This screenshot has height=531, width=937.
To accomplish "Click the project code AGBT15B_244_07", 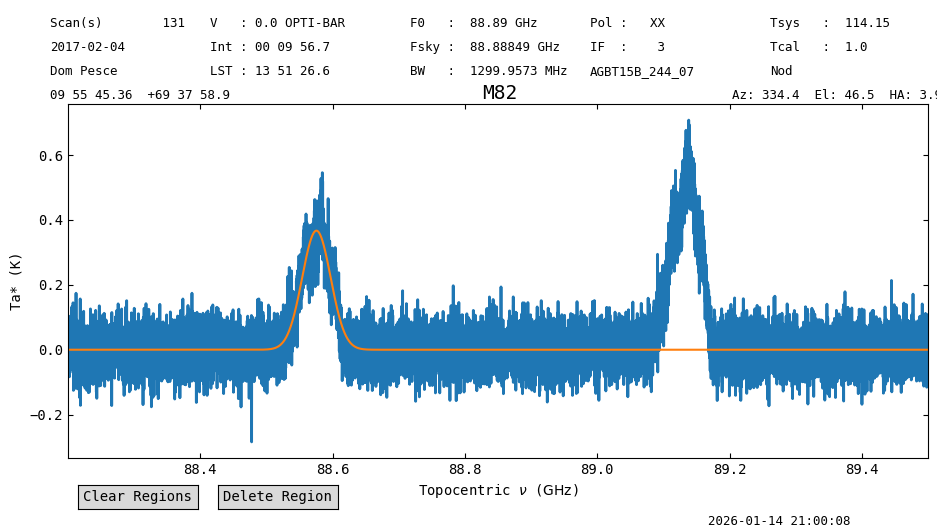I will click(x=642, y=72).
